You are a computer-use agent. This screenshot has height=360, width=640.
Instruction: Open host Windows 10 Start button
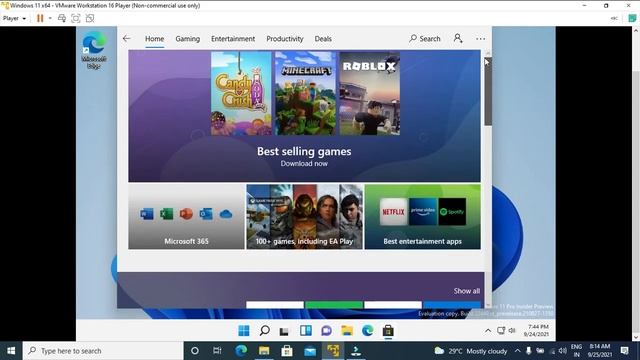point(11,351)
